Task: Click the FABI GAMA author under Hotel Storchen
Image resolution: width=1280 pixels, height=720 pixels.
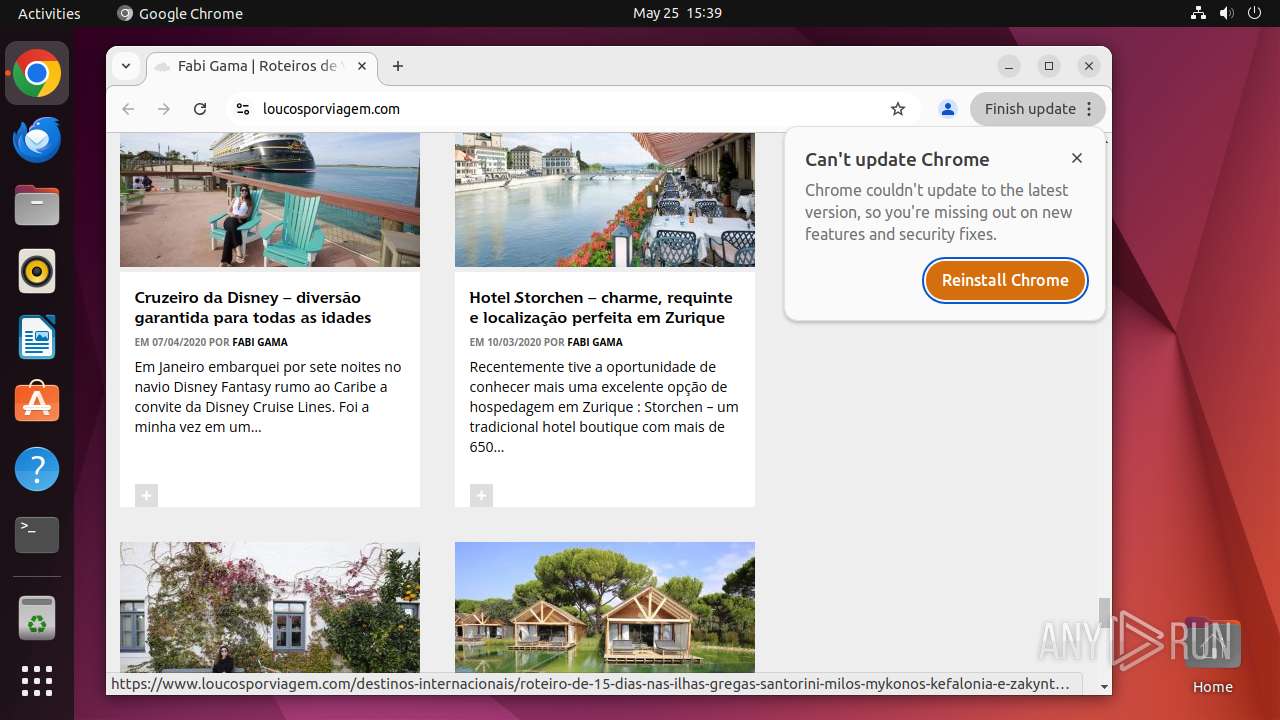Action: point(595,342)
